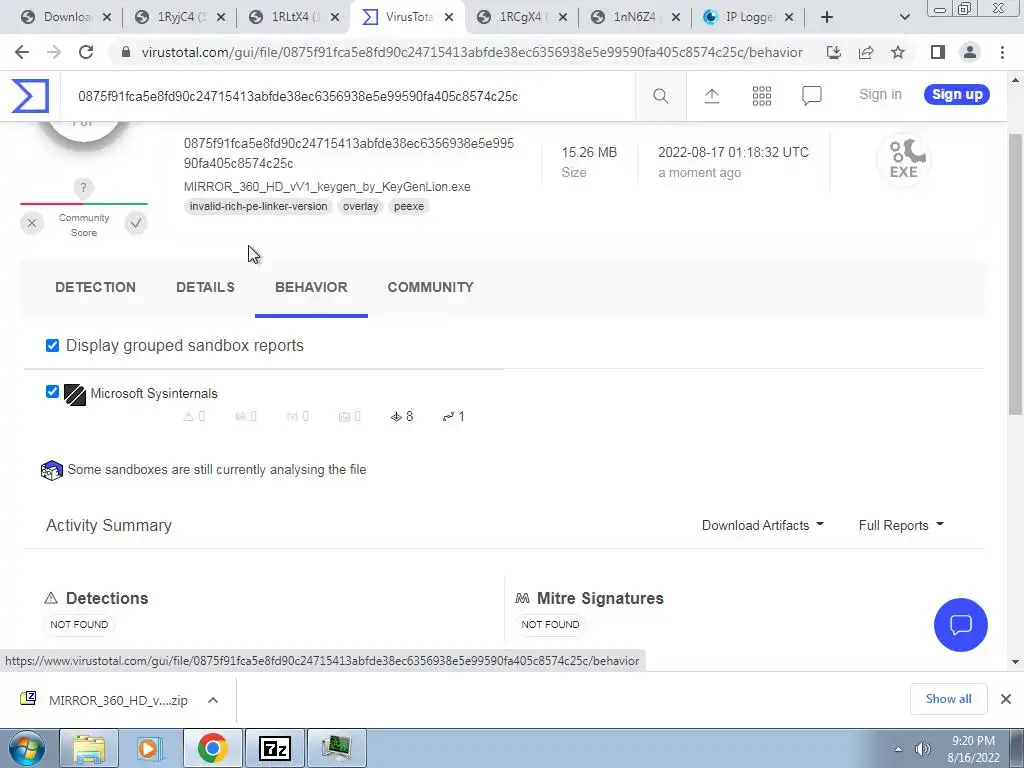
Task: Show hidden tray icons arrow
Action: (x=899, y=749)
